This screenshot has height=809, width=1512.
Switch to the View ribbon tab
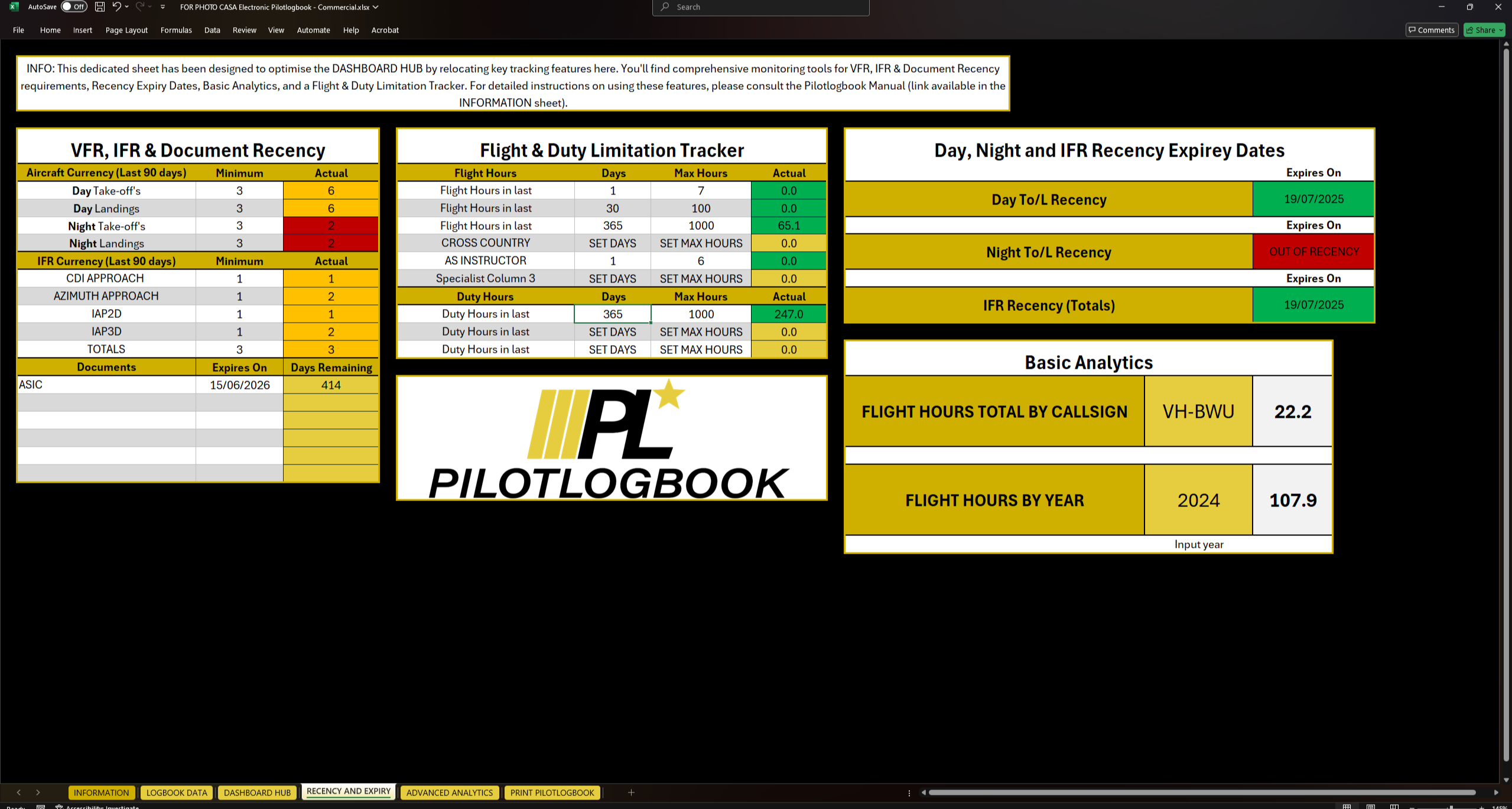(276, 30)
